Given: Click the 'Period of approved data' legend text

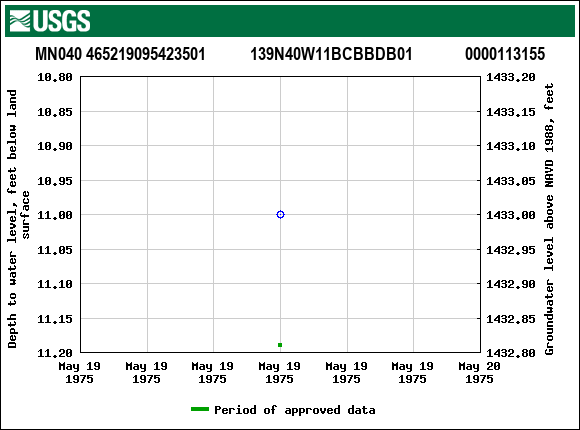Looking at the screenshot, I should click(295, 410).
